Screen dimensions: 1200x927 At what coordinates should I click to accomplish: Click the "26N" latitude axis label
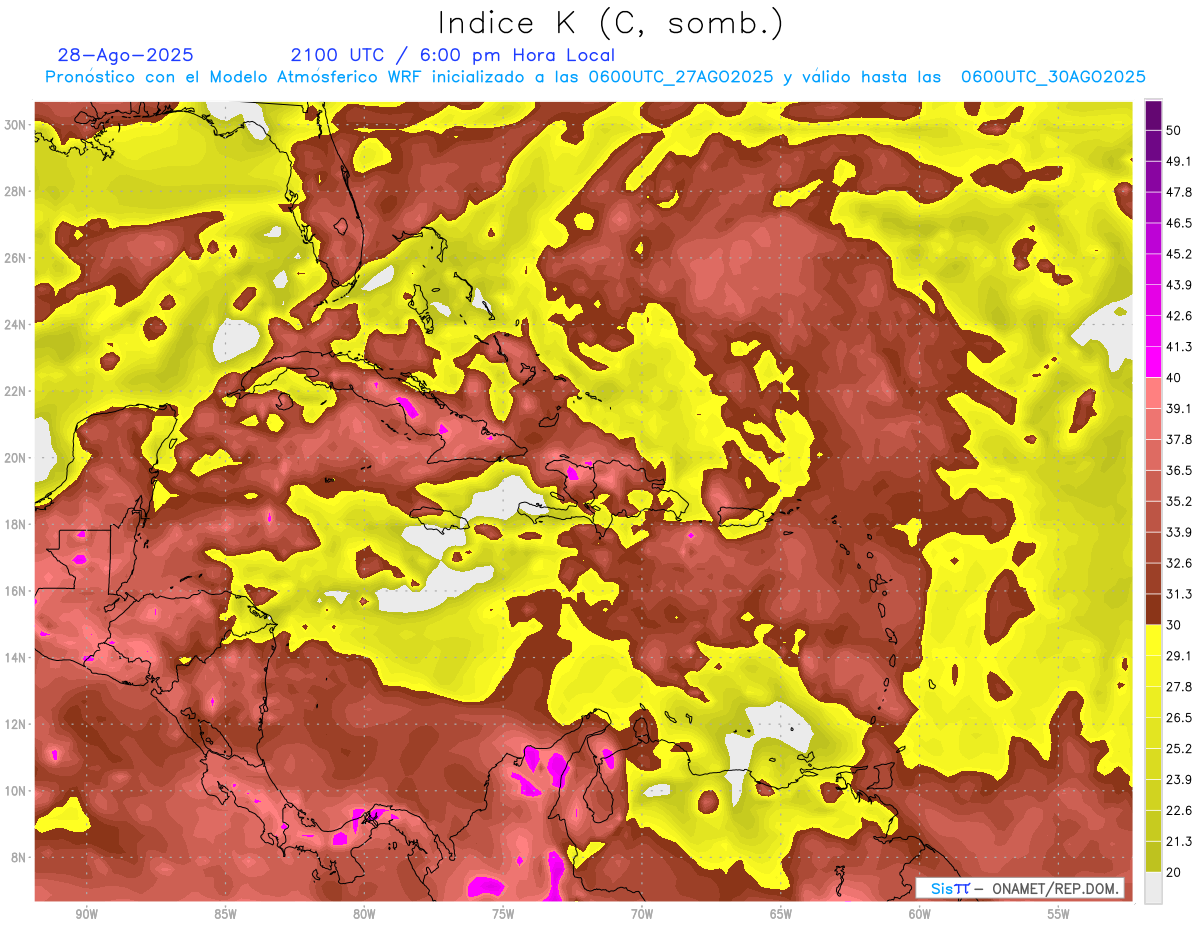(15, 258)
